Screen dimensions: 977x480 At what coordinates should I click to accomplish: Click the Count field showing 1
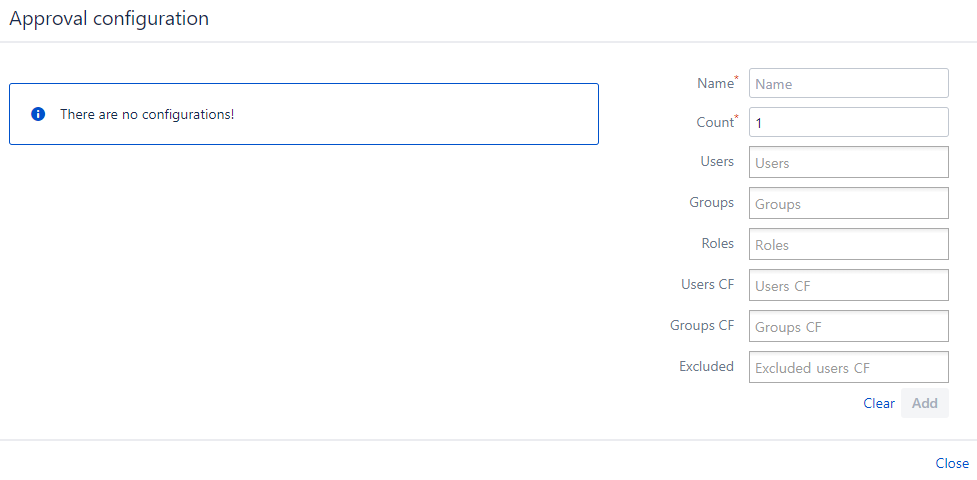pyautogui.click(x=849, y=122)
